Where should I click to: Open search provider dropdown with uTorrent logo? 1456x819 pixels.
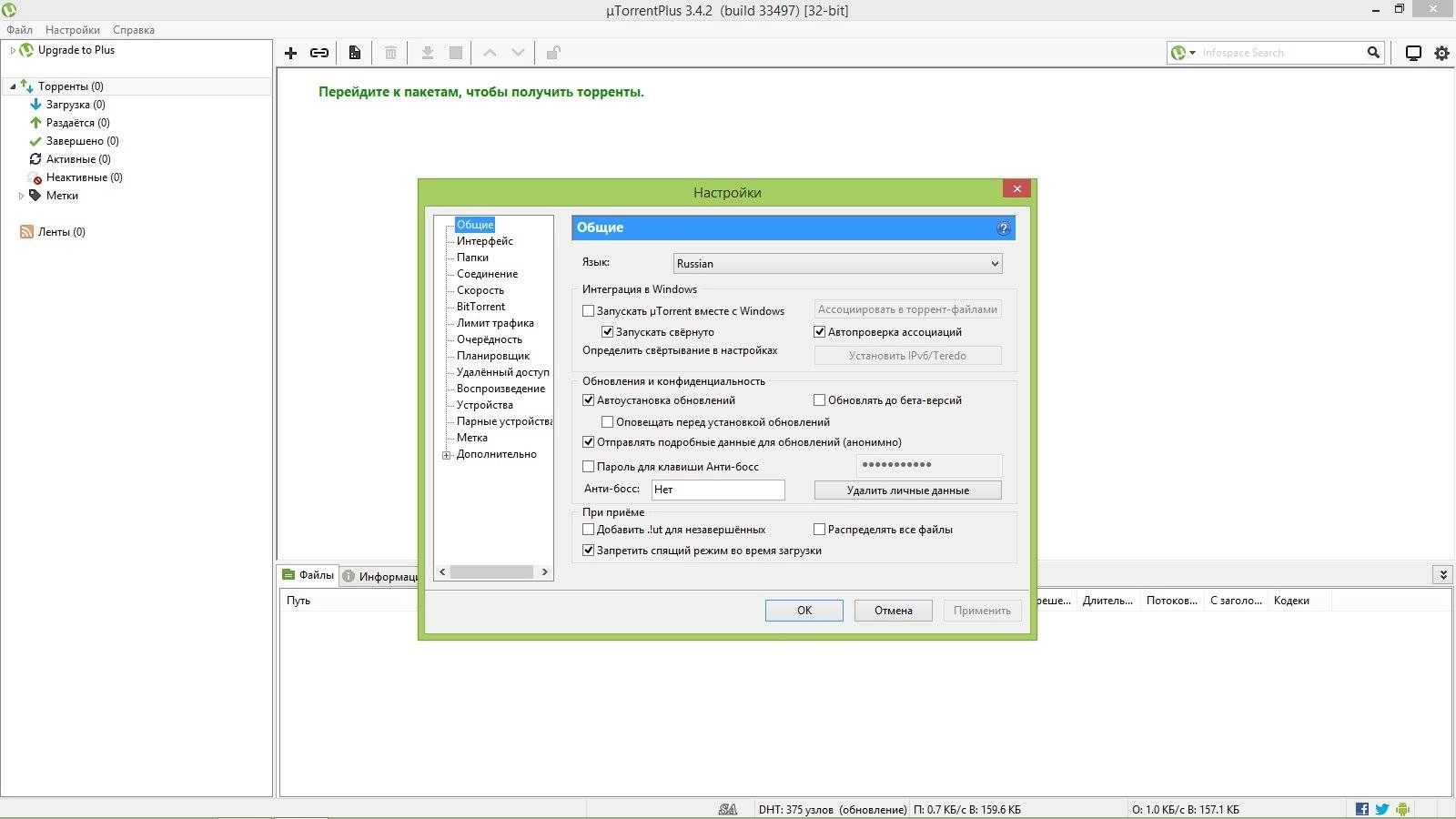(1183, 53)
